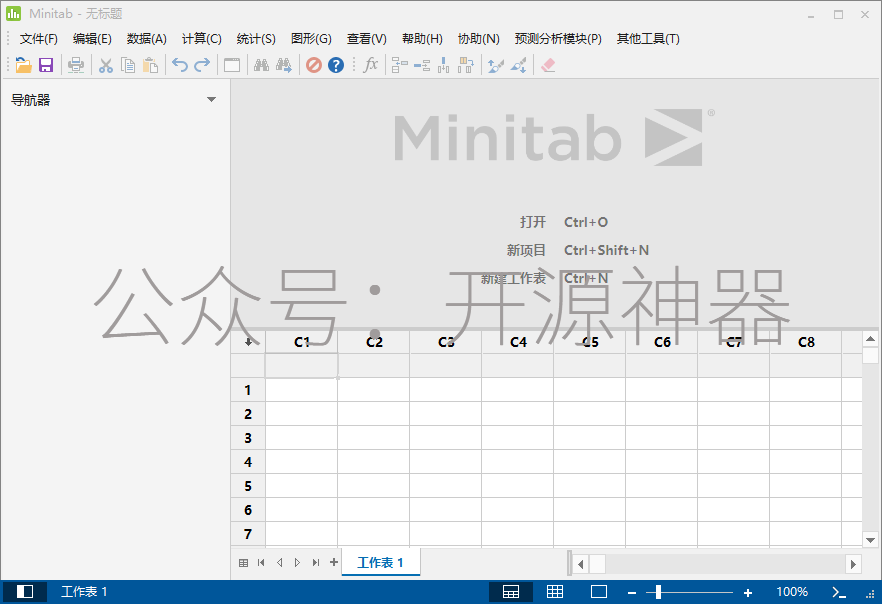Select column header C8
The image size is (882, 604).
tap(806, 341)
